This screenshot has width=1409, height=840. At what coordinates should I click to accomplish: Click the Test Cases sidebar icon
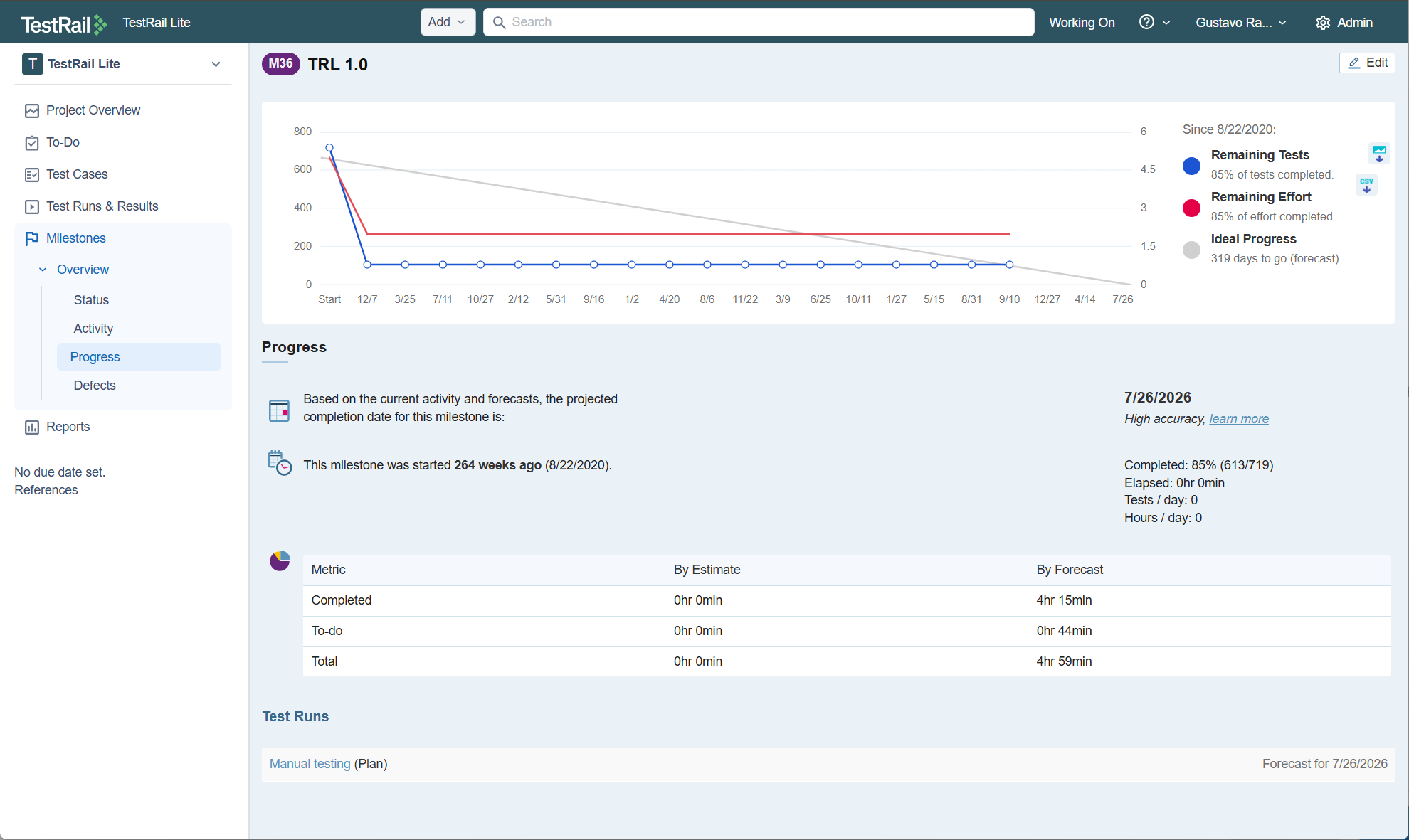31,175
